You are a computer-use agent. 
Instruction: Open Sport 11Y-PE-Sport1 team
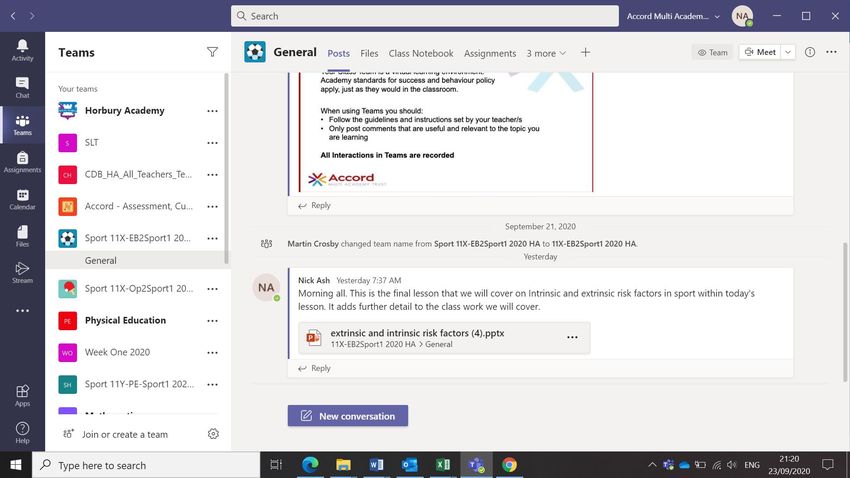pos(139,384)
